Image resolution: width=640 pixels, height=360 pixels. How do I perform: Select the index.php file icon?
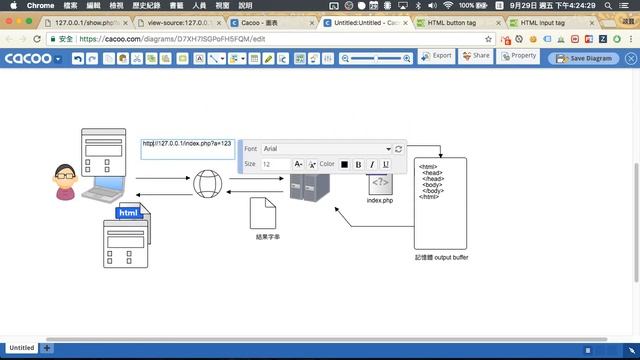click(380, 185)
